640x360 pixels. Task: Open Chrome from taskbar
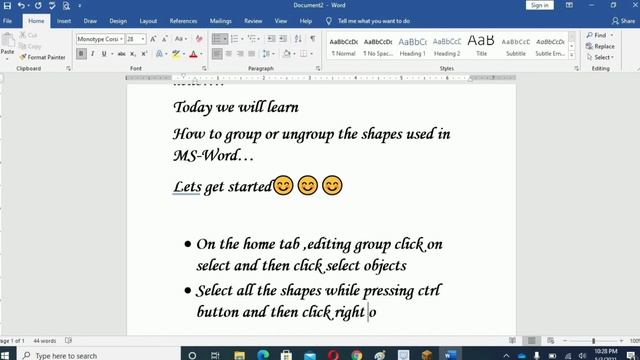tap(357, 356)
